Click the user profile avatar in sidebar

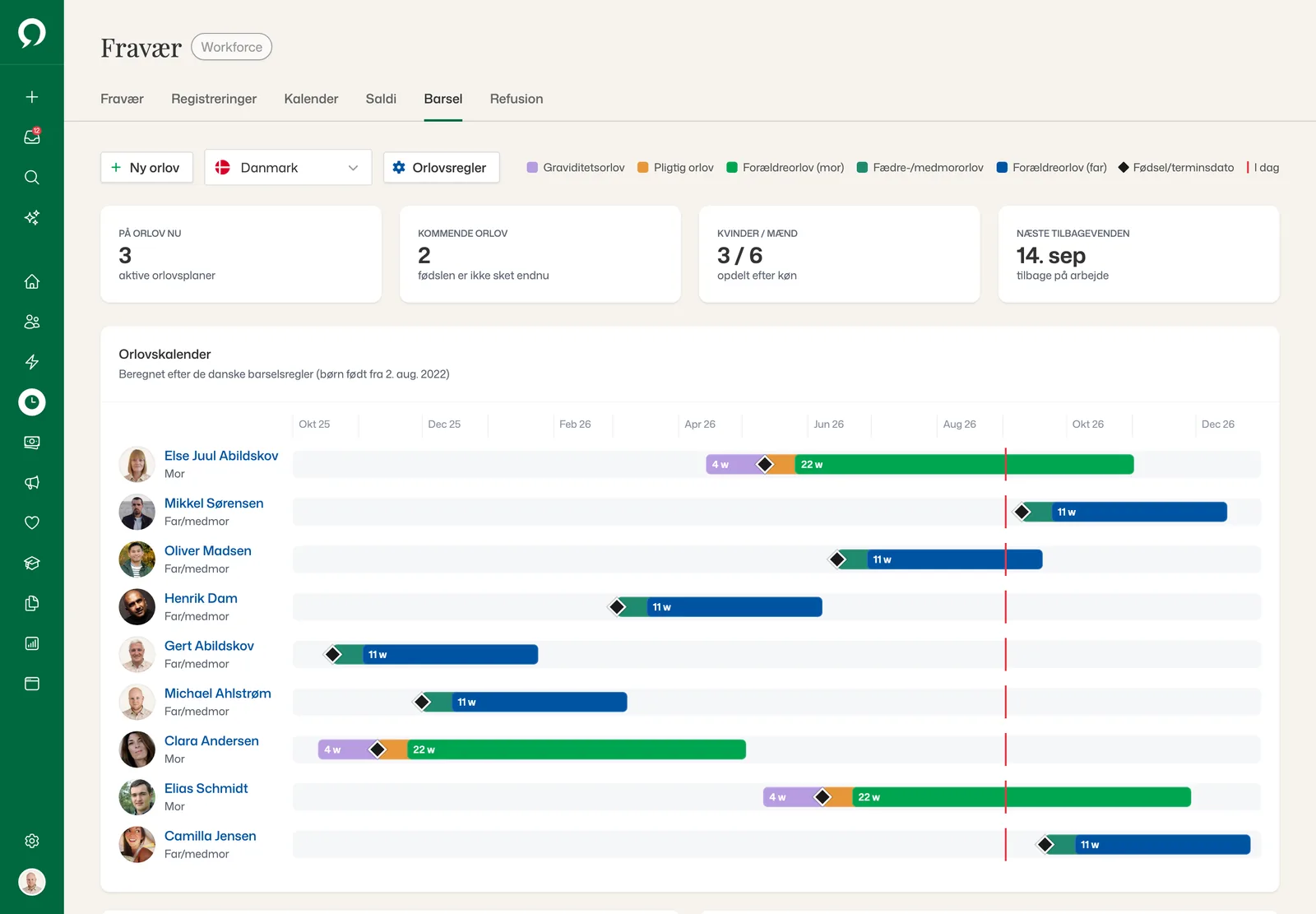click(32, 882)
